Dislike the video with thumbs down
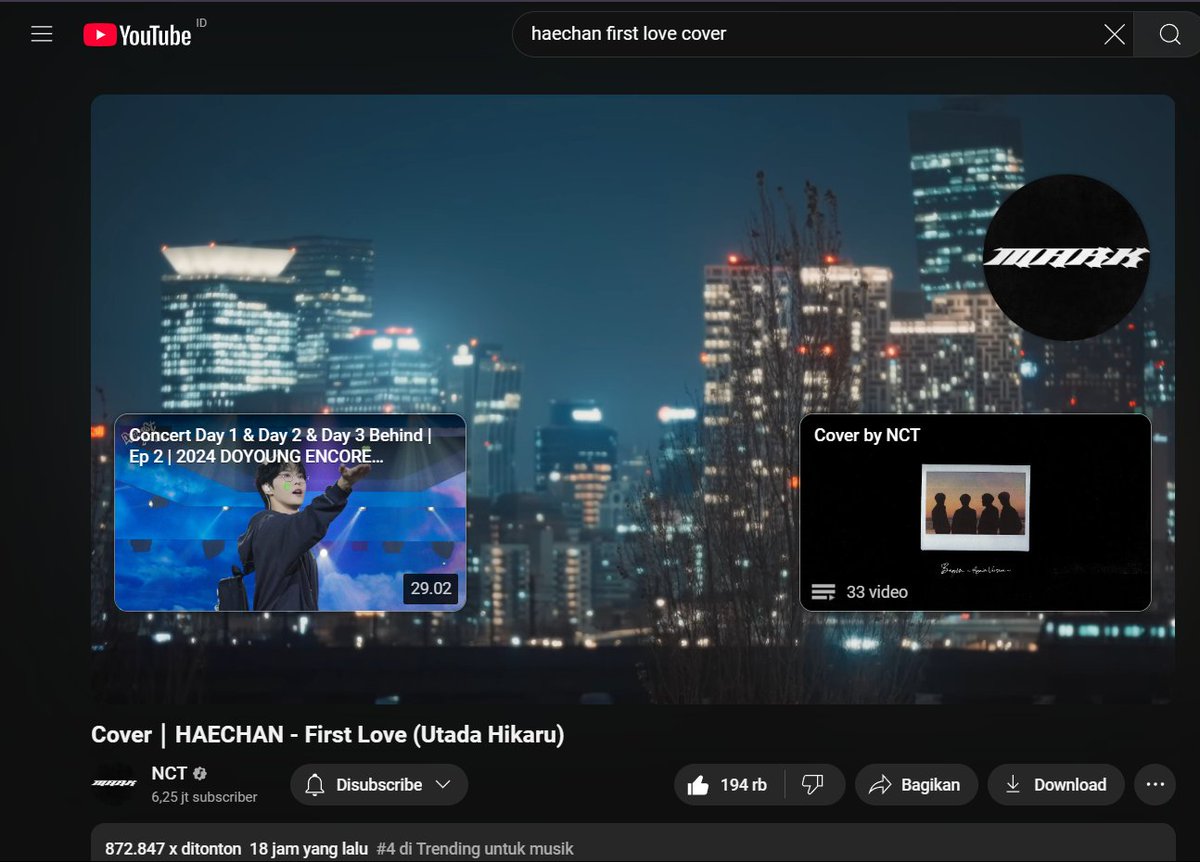The height and width of the screenshot is (862, 1200). (x=813, y=785)
